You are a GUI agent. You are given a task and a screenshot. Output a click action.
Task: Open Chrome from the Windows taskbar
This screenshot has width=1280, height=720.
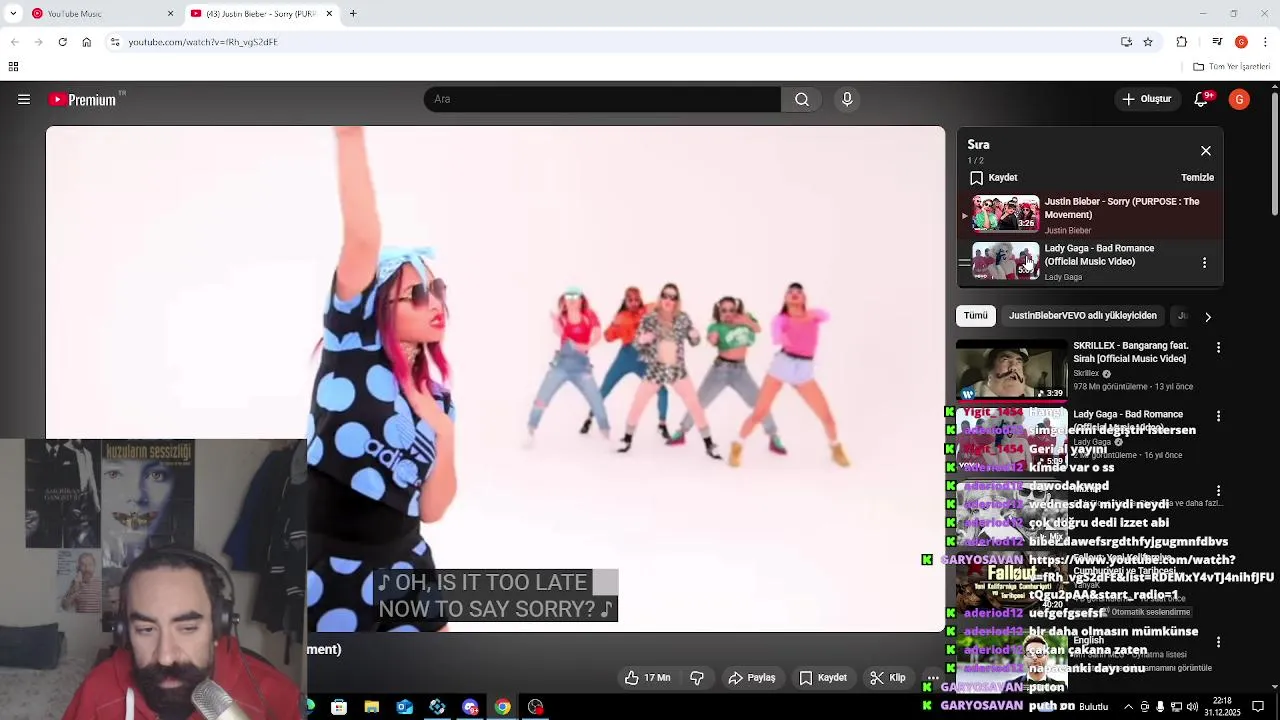click(503, 707)
